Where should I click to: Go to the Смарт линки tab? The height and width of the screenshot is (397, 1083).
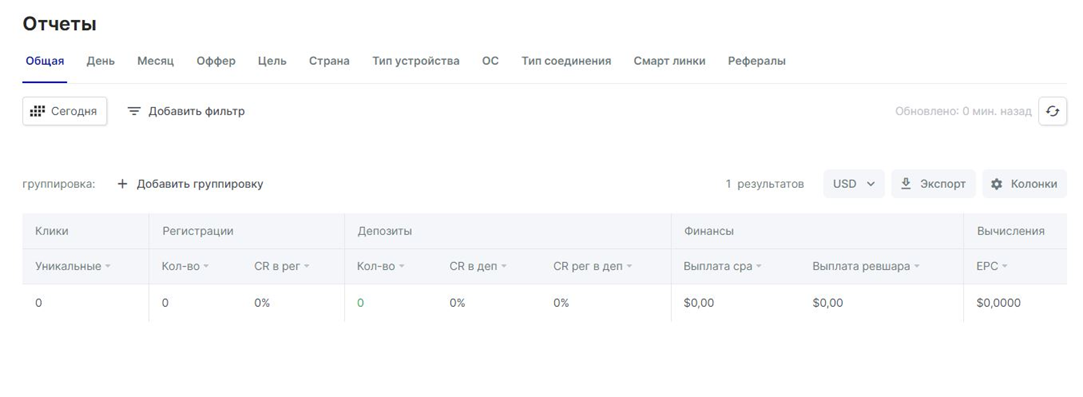pos(669,61)
